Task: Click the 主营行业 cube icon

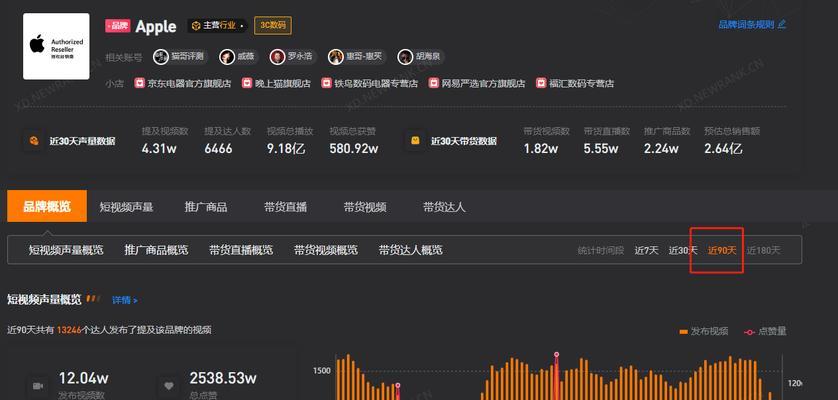Action: click(x=196, y=26)
